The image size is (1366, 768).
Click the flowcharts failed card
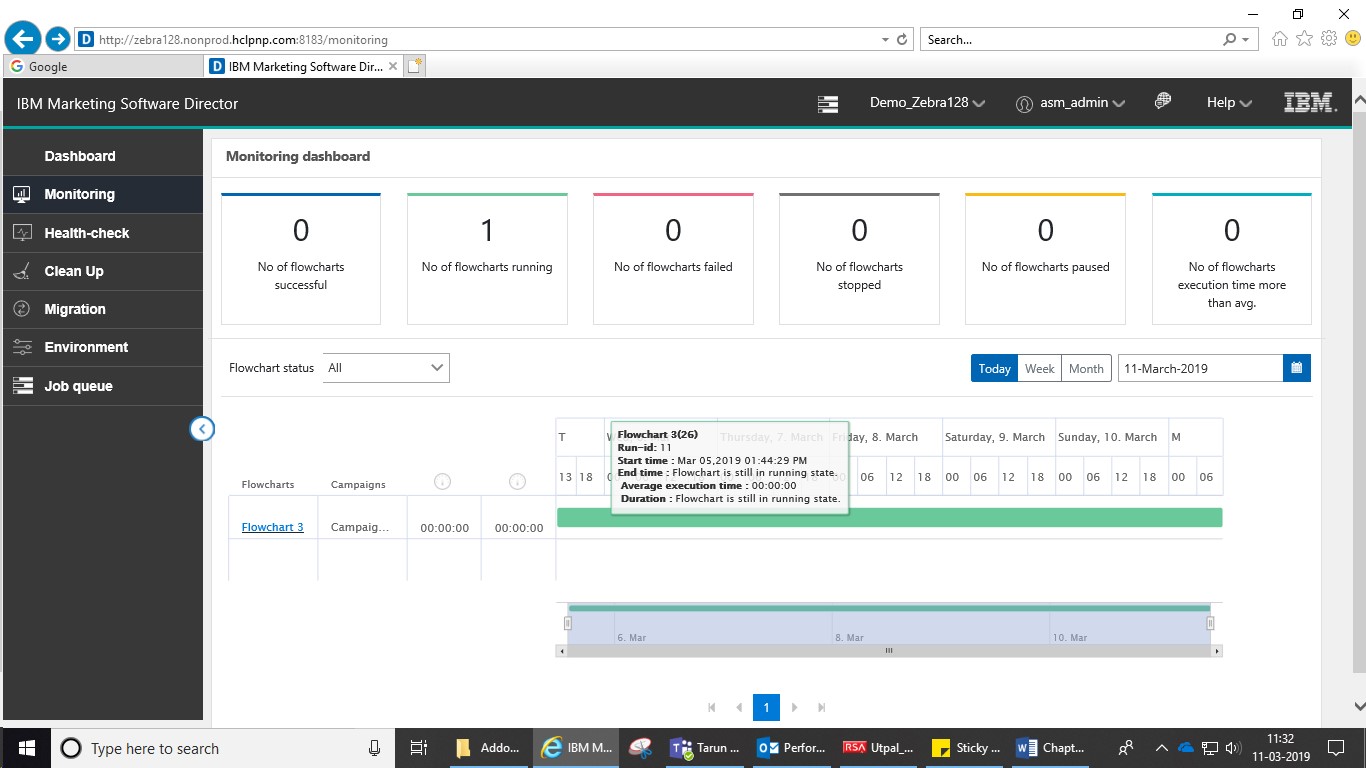673,259
